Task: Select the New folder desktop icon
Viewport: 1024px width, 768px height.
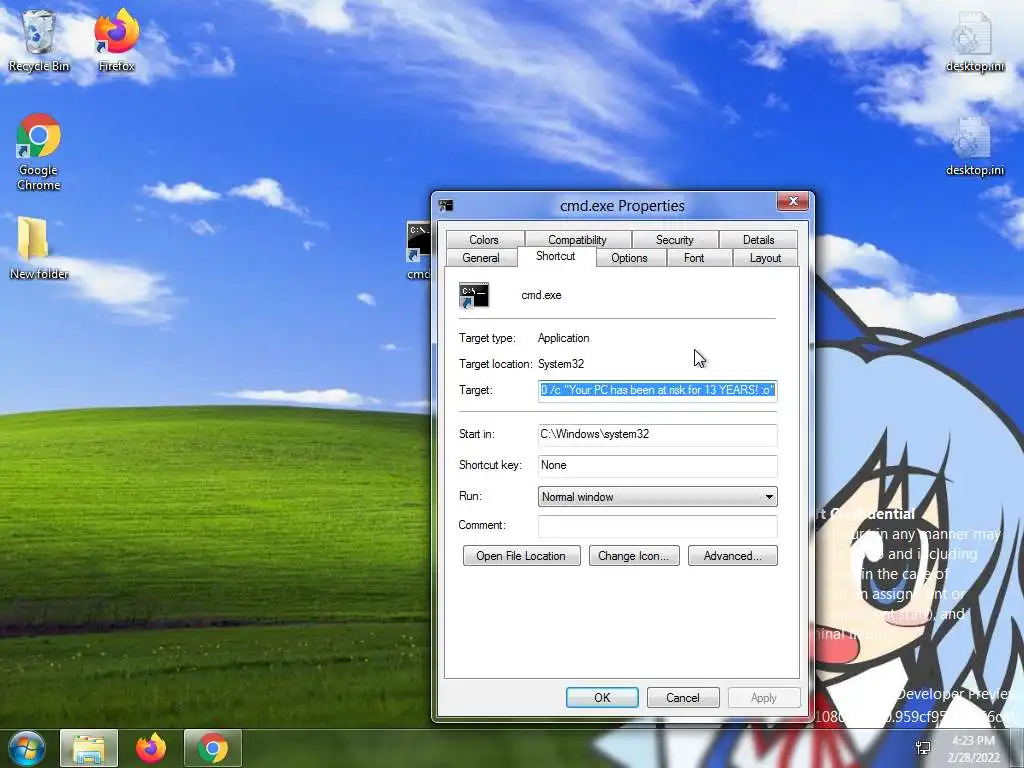Action: tap(39, 248)
